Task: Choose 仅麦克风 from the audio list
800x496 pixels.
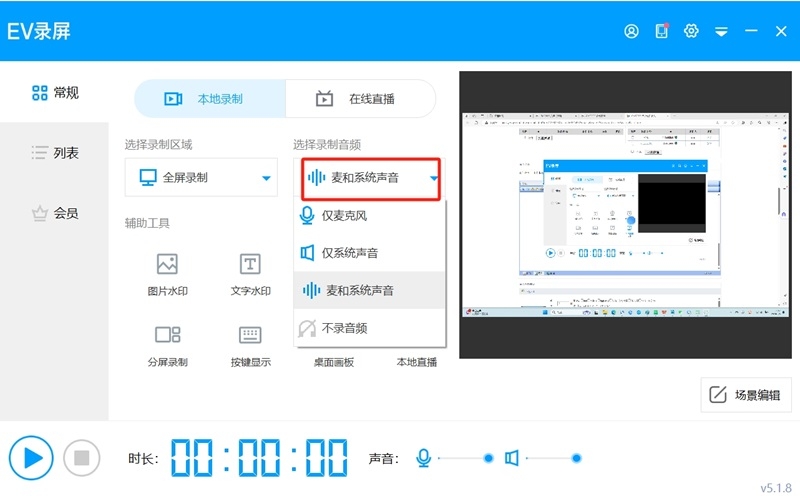Action: click(x=369, y=215)
